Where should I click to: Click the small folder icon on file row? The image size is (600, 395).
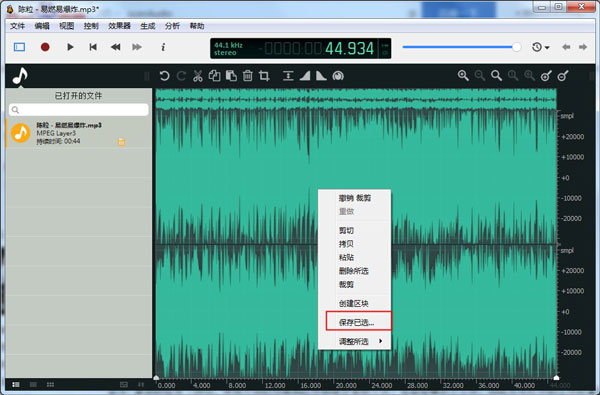[x=121, y=142]
